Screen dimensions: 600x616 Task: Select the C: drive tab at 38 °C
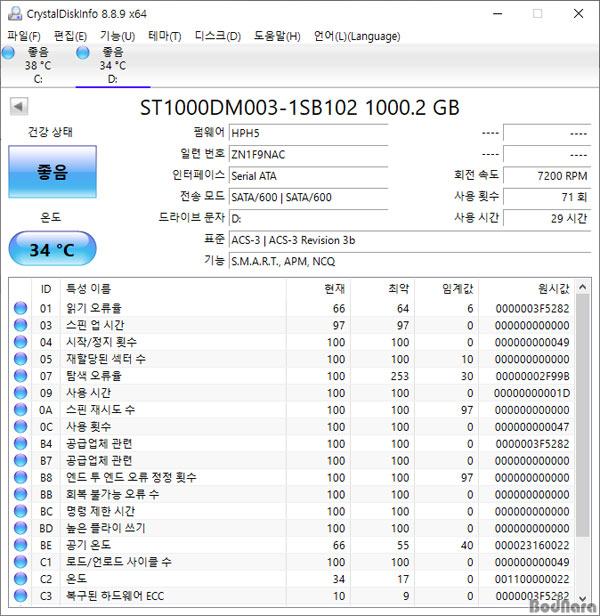38,65
